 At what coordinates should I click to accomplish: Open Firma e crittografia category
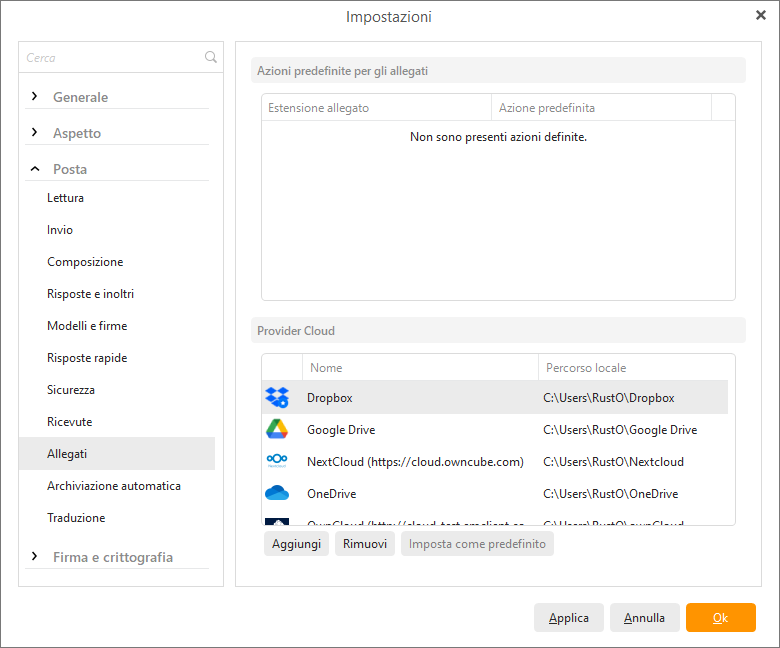tap(113, 557)
